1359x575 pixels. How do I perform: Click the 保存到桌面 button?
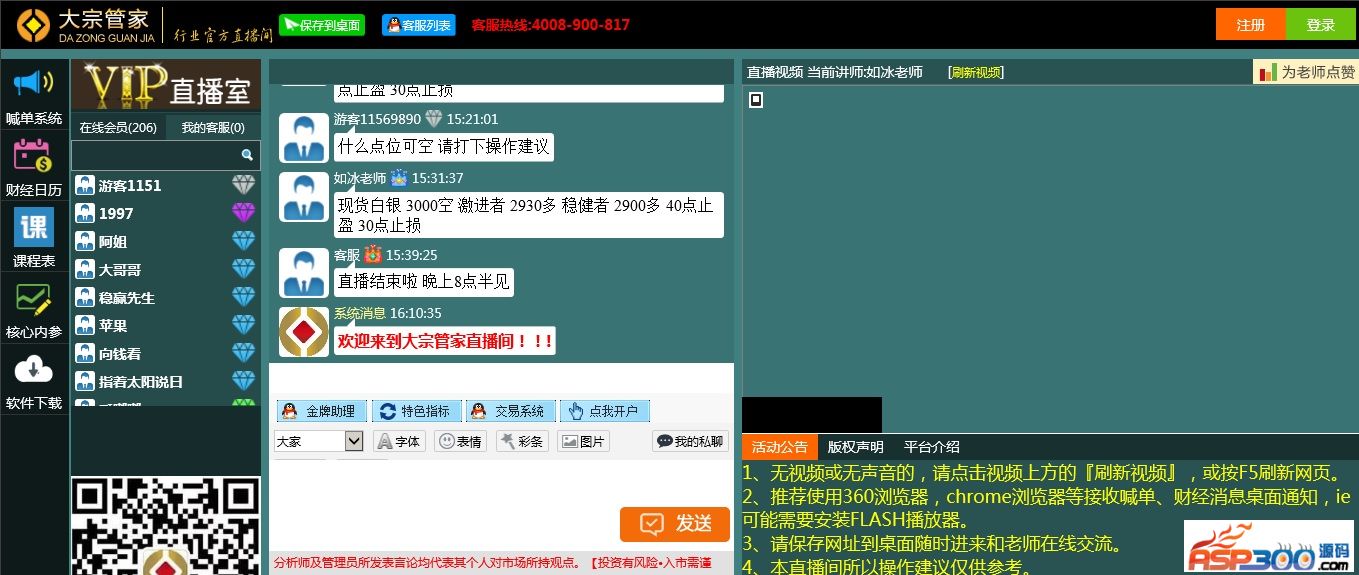(x=322, y=25)
